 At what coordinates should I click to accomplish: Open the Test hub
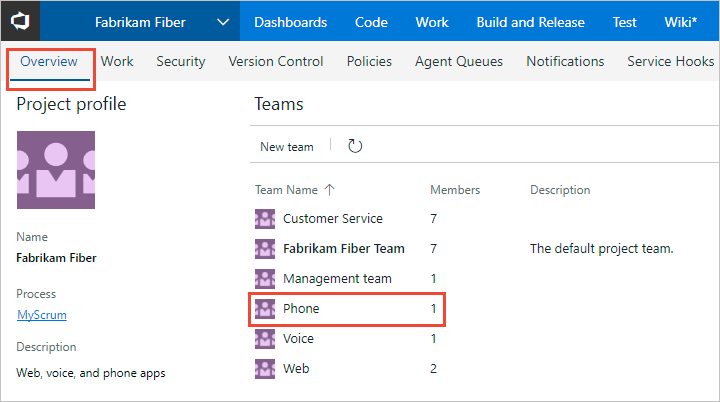[624, 22]
